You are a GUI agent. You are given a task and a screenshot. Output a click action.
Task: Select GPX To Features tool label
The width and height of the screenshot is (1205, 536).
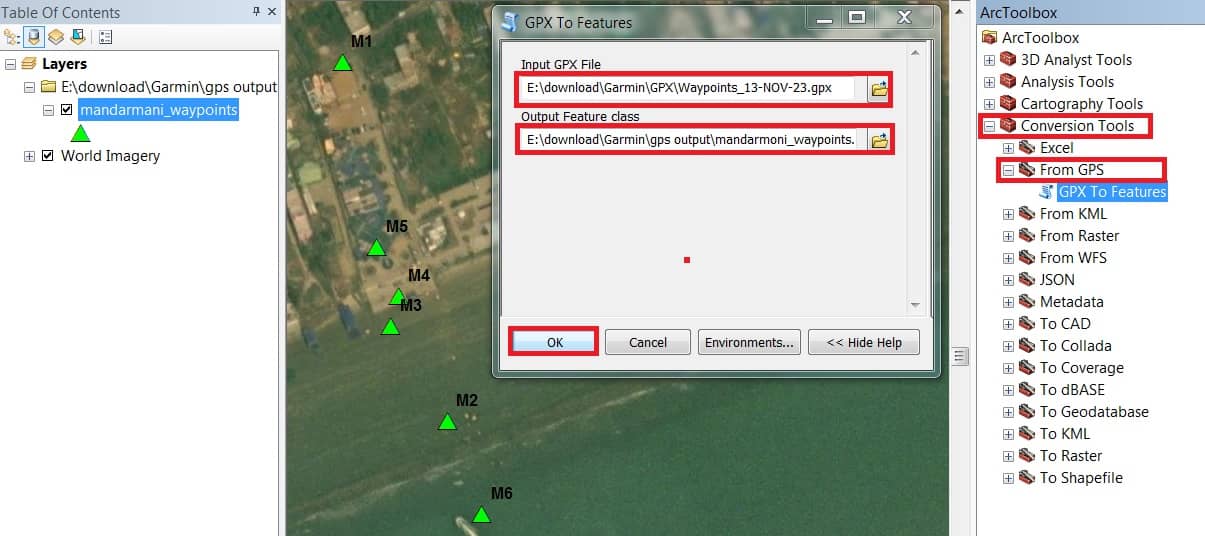tap(1112, 192)
